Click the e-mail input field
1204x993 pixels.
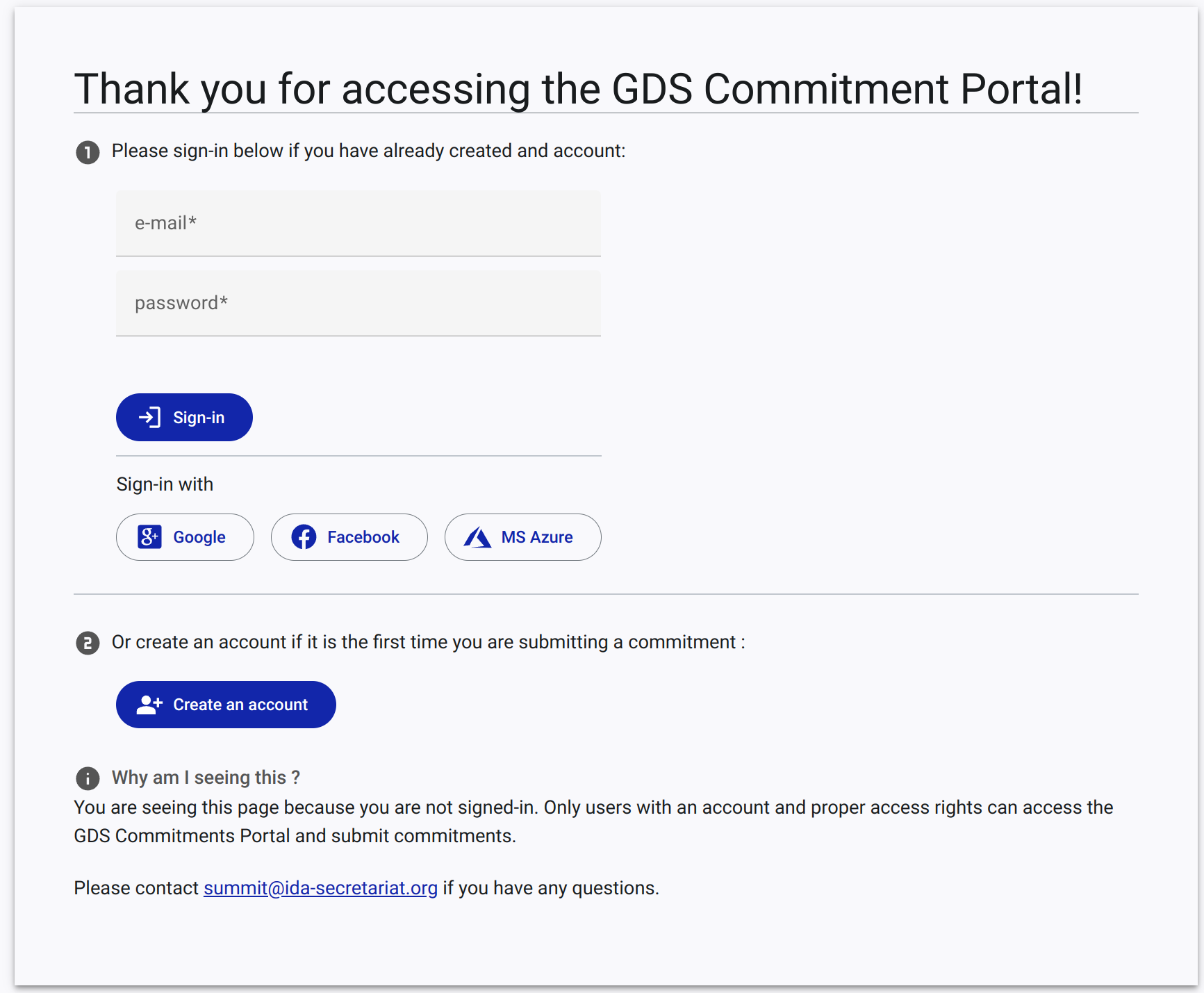pos(358,223)
